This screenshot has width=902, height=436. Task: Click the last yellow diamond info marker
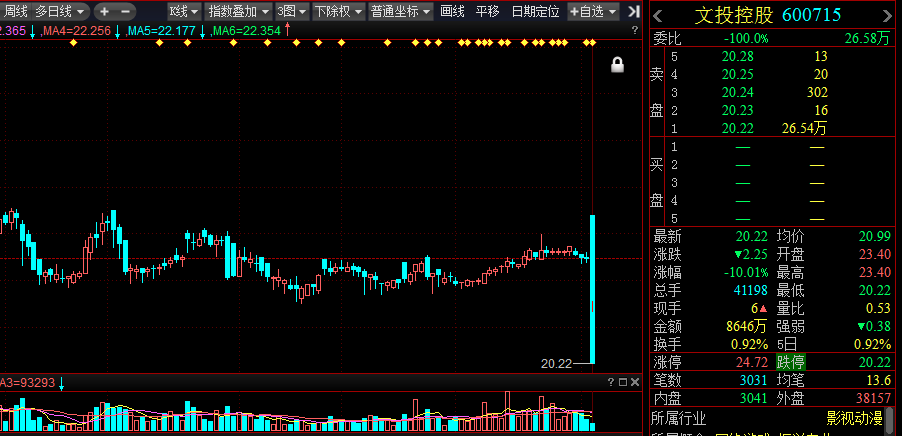[593, 43]
